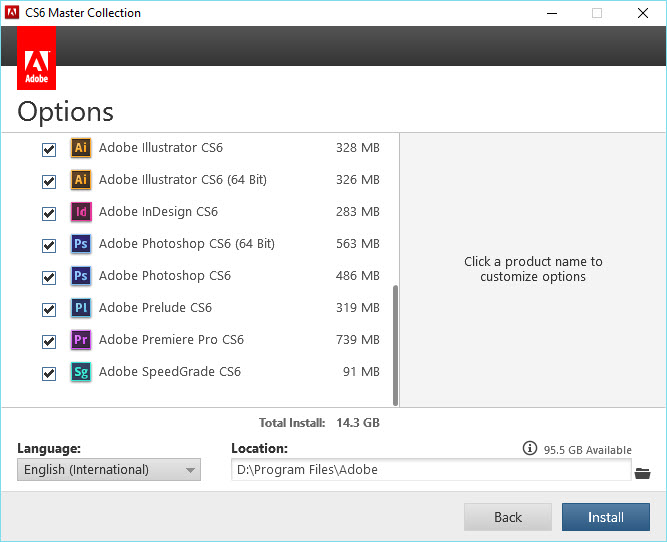Click the Illustrator CS6 (64 Bit) Ai icon
The width and height of the screenshot is (667, 542).
pos(81,180)
